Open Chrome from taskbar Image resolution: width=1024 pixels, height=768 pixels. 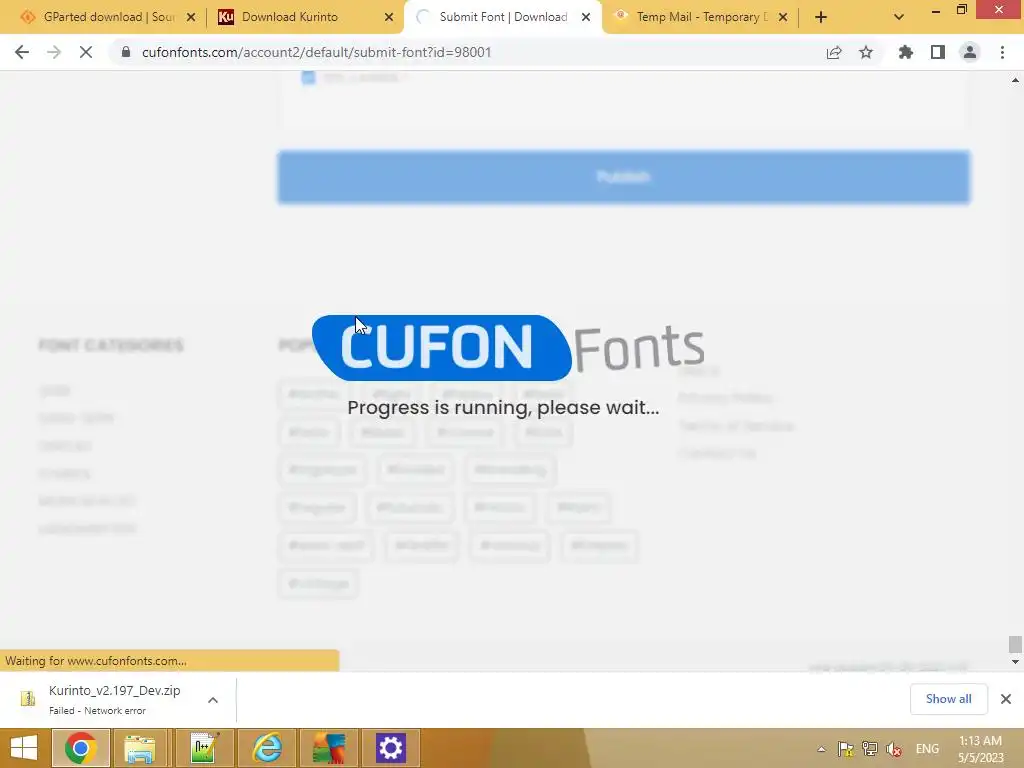pos(80,748)
